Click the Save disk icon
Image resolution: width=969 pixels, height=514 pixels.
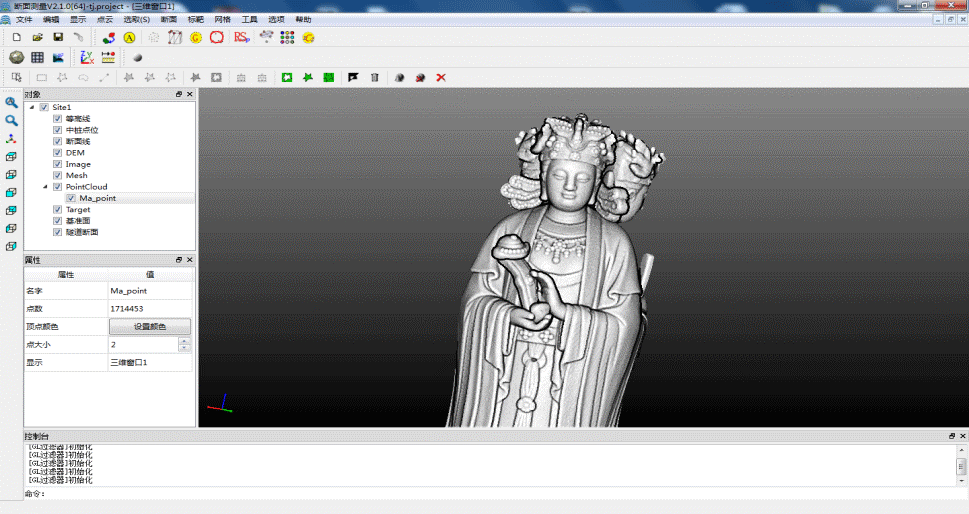pyautogui.click(x=58, y=37)
